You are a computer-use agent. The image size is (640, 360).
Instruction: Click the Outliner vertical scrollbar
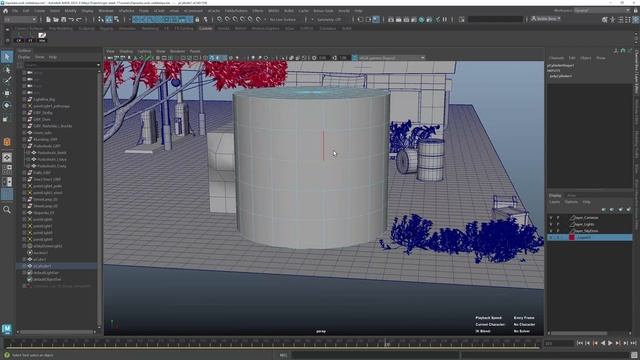click(99, 198)
